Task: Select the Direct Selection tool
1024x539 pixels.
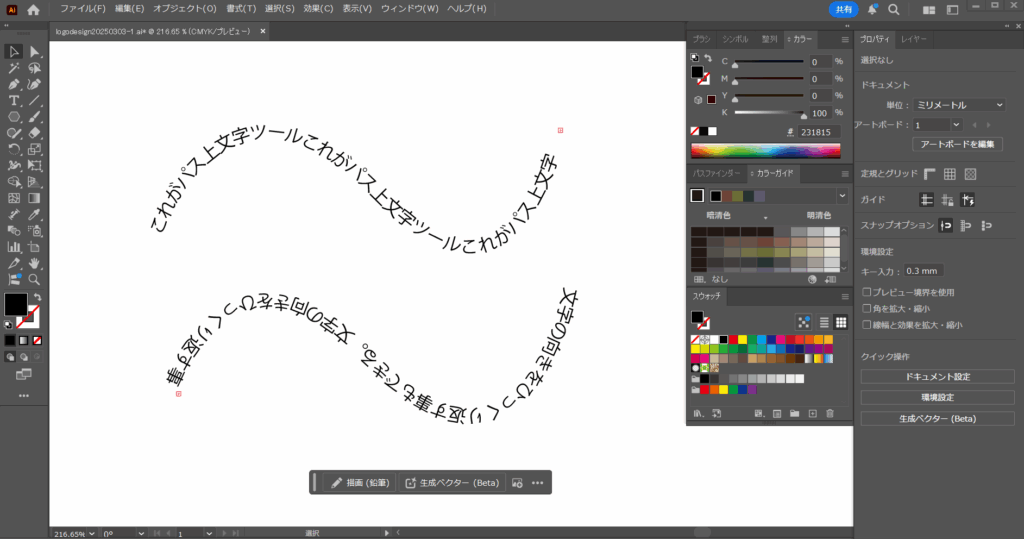Action: (35, 52)
